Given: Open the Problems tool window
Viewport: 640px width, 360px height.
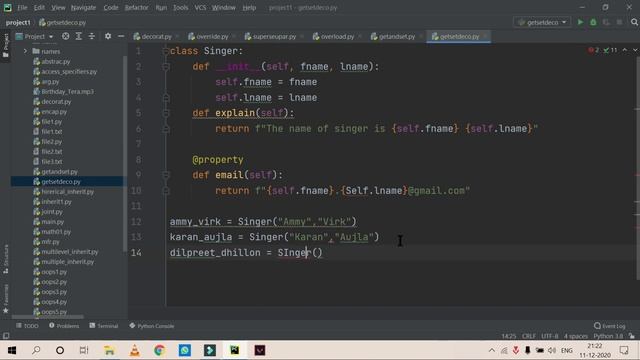Looking at the screenshot, I should pyautogui.click(x=64, y=326).
